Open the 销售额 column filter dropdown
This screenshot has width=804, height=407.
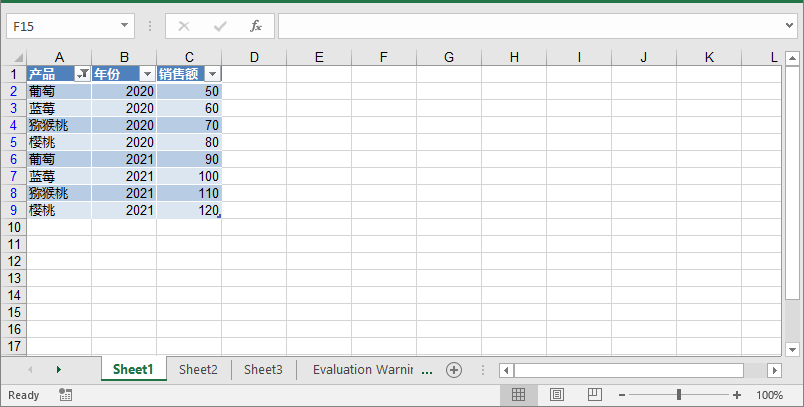pos(212,74)
